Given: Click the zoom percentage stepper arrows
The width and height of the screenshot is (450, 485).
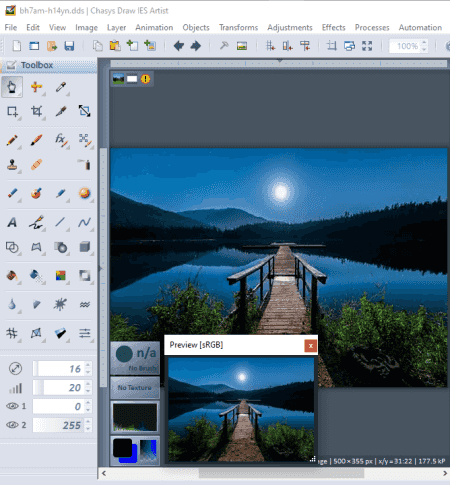Looking at the screenshot, I should tap(424, 46).
